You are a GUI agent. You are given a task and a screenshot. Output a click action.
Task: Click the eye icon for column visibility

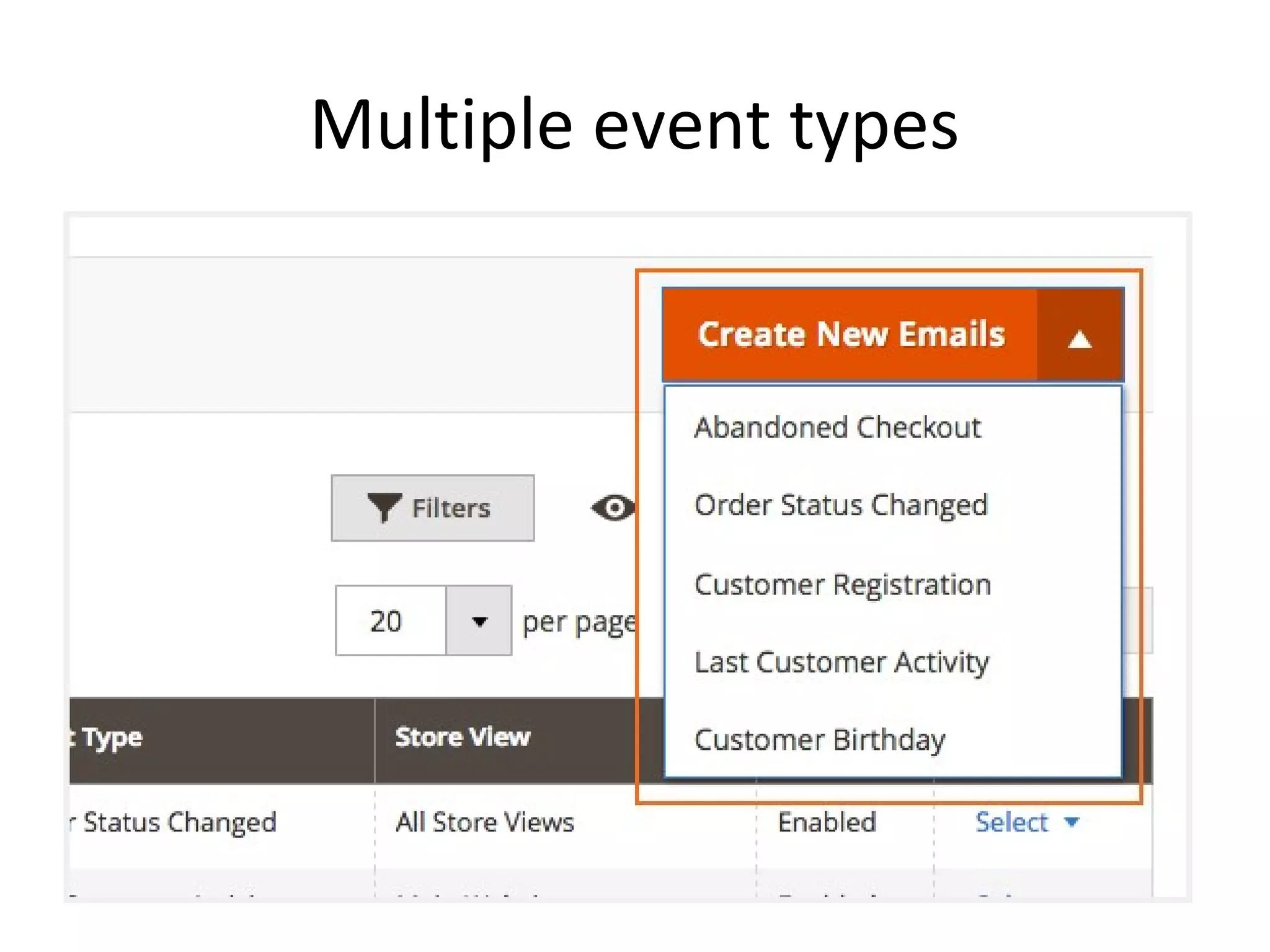point(613,508)
